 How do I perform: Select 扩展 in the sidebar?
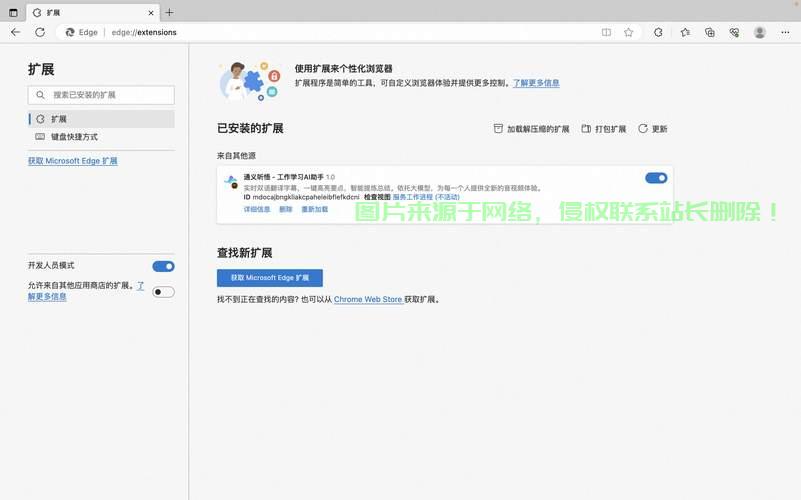pos(101,119)
